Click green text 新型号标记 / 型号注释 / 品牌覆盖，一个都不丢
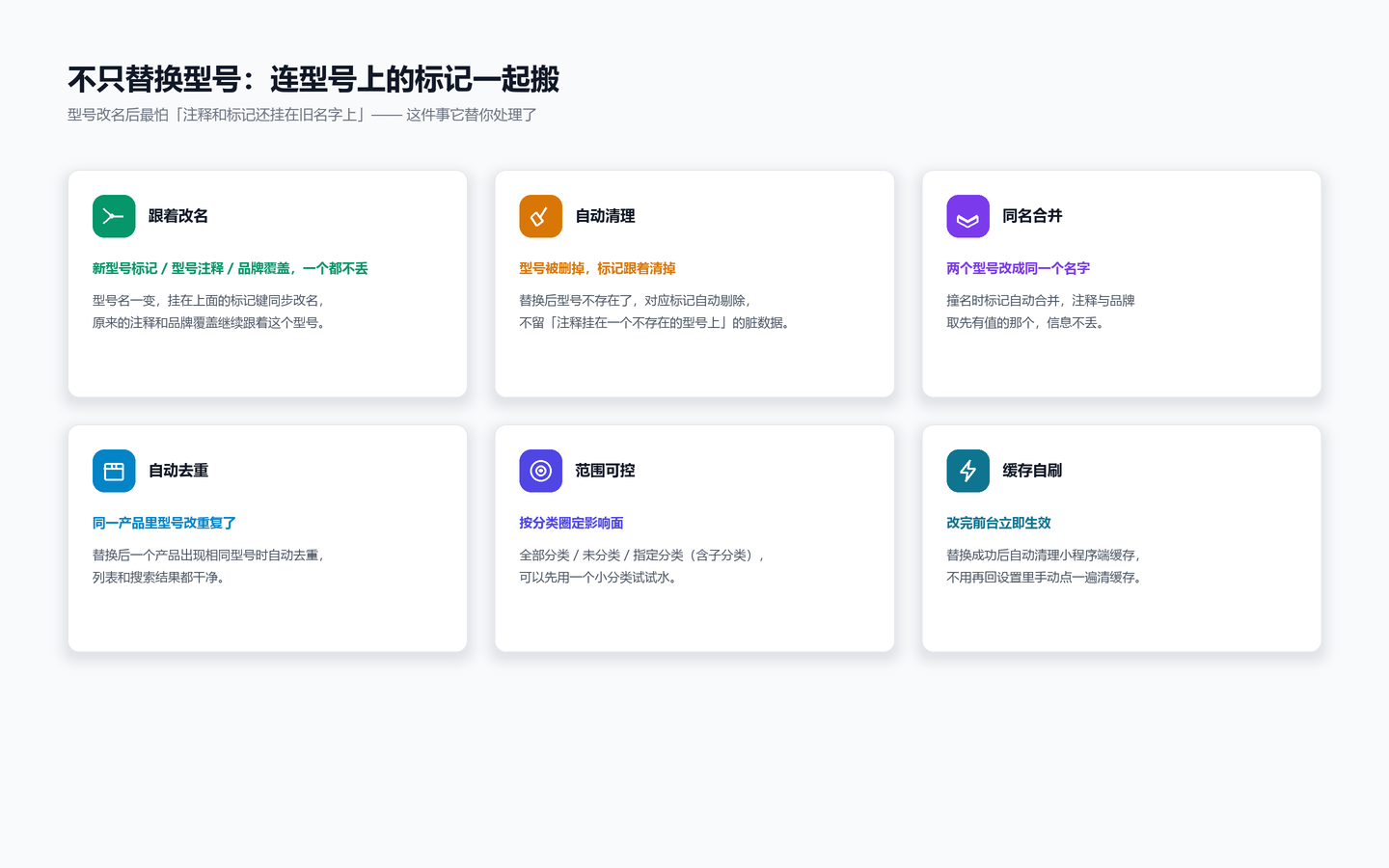Viewport: 1389px width, 868px height. (231, 268)
